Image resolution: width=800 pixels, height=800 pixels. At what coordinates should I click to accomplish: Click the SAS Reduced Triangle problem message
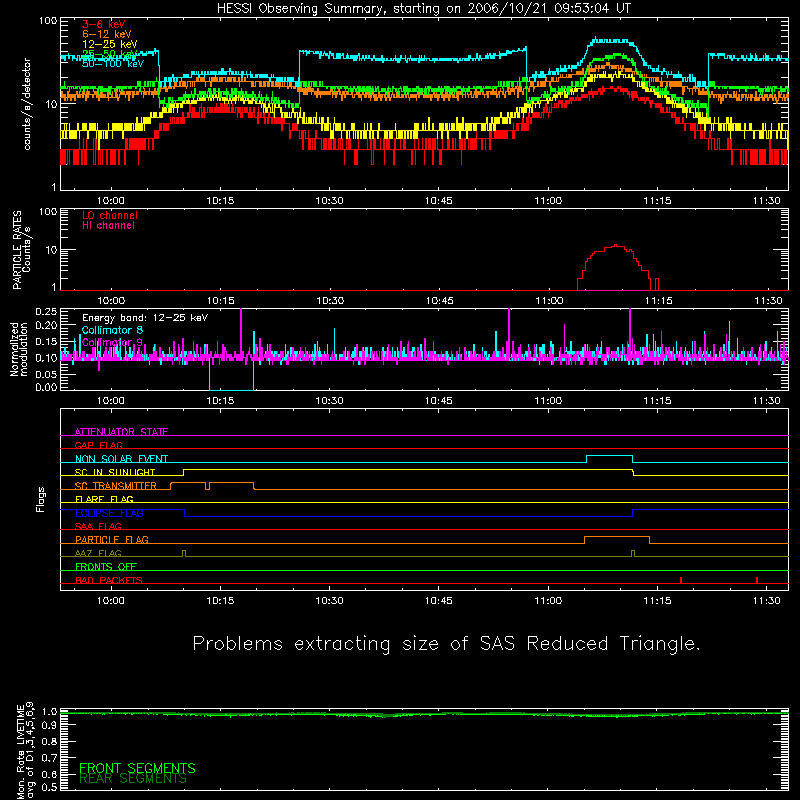446,644
